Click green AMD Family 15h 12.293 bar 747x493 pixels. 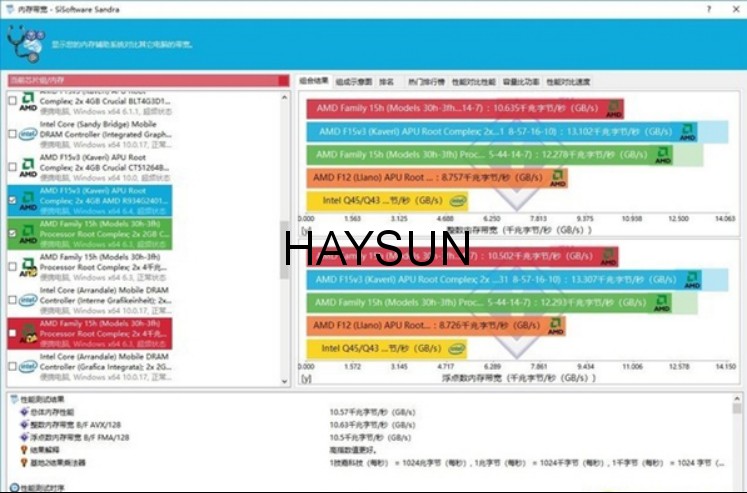pos(489,303)
